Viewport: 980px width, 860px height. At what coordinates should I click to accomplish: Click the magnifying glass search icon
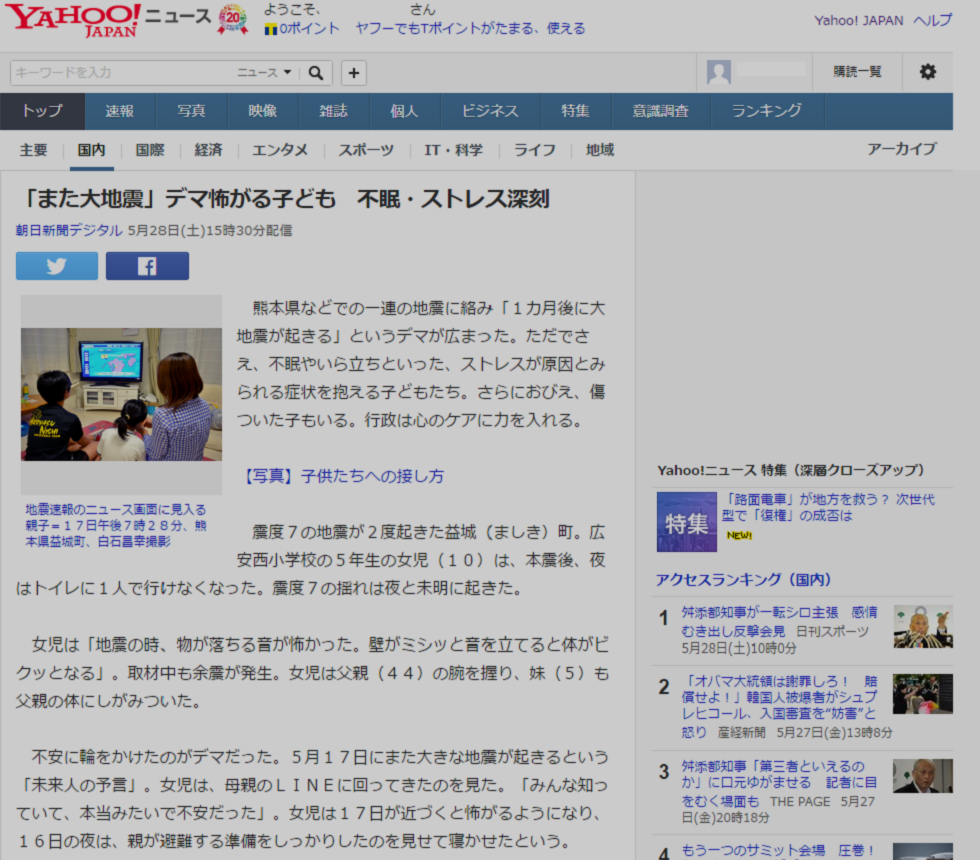click(x=315, y=73)
